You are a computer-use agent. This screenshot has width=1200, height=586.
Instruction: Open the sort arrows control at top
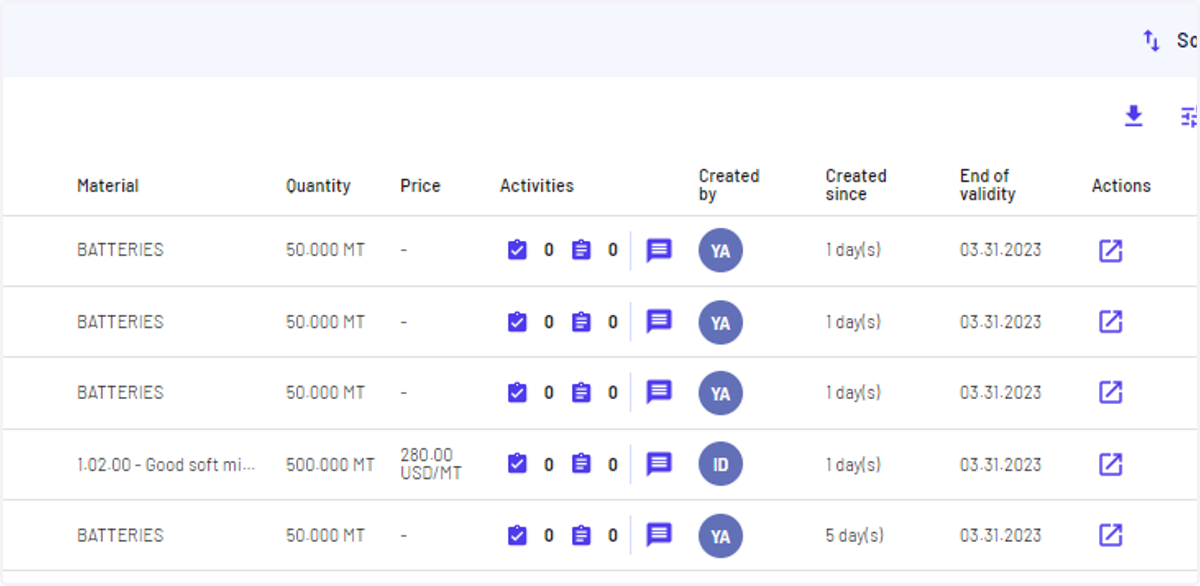pyautogui.click(x=1152, y=41)
